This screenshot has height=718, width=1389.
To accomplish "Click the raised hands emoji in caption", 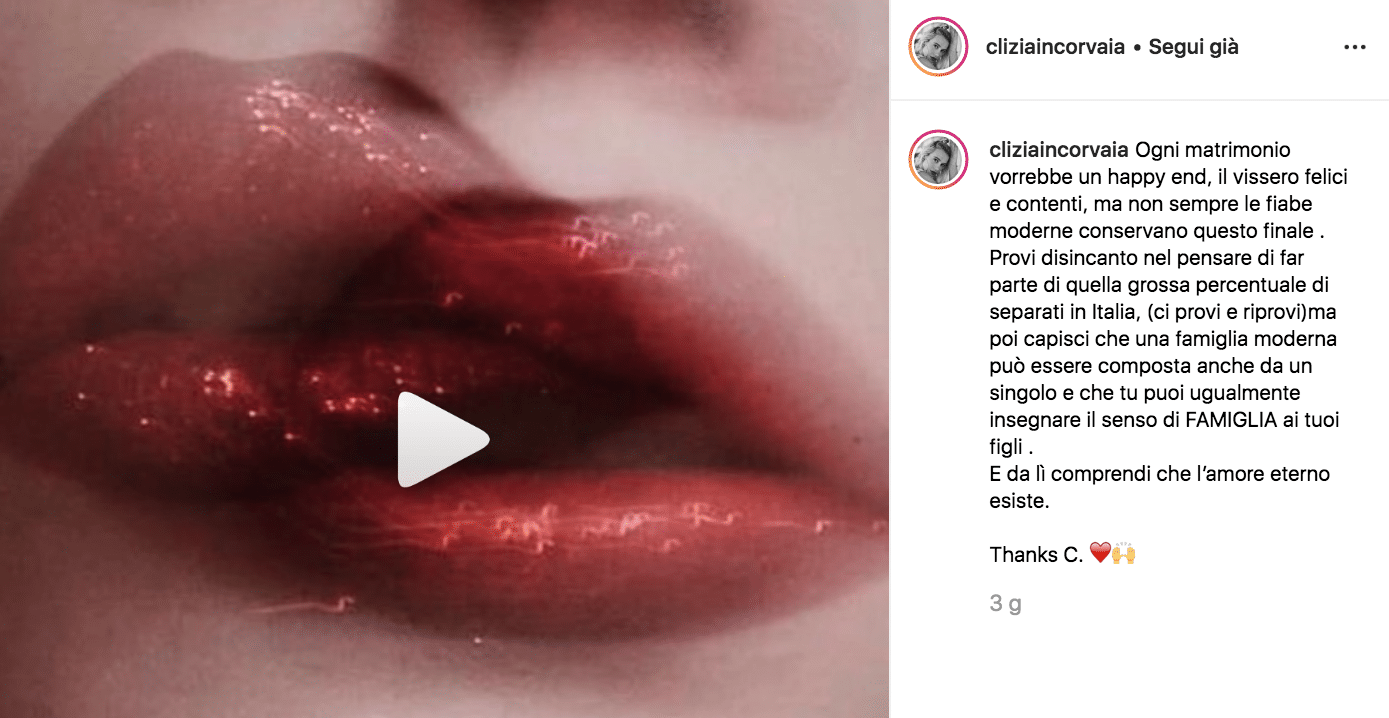I will [x=1124, y=553].
